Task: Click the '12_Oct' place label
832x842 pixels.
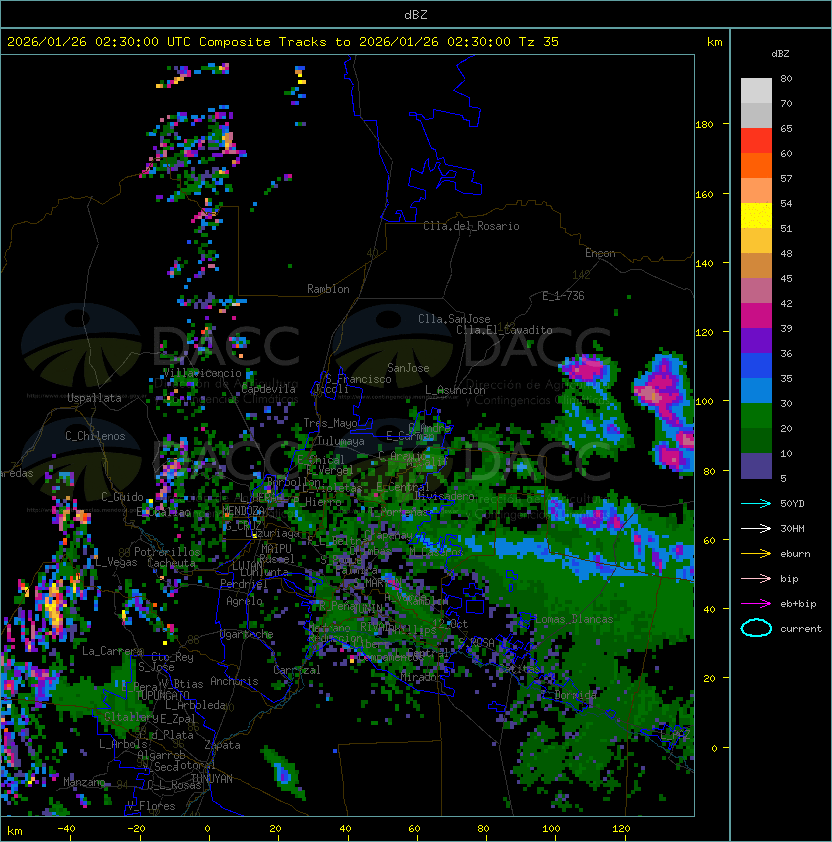Action: coord(450,624)
